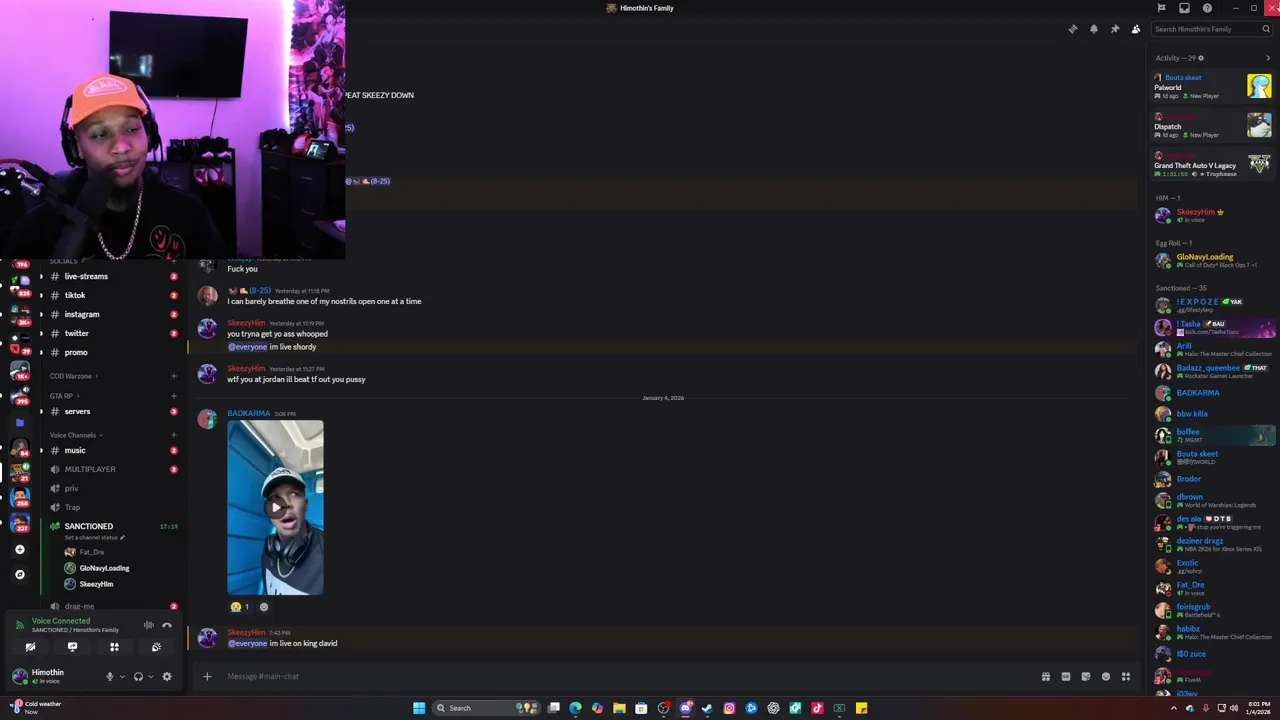1280x720 pixels.
Task: Join the priv voice channel
Action: 112,488
